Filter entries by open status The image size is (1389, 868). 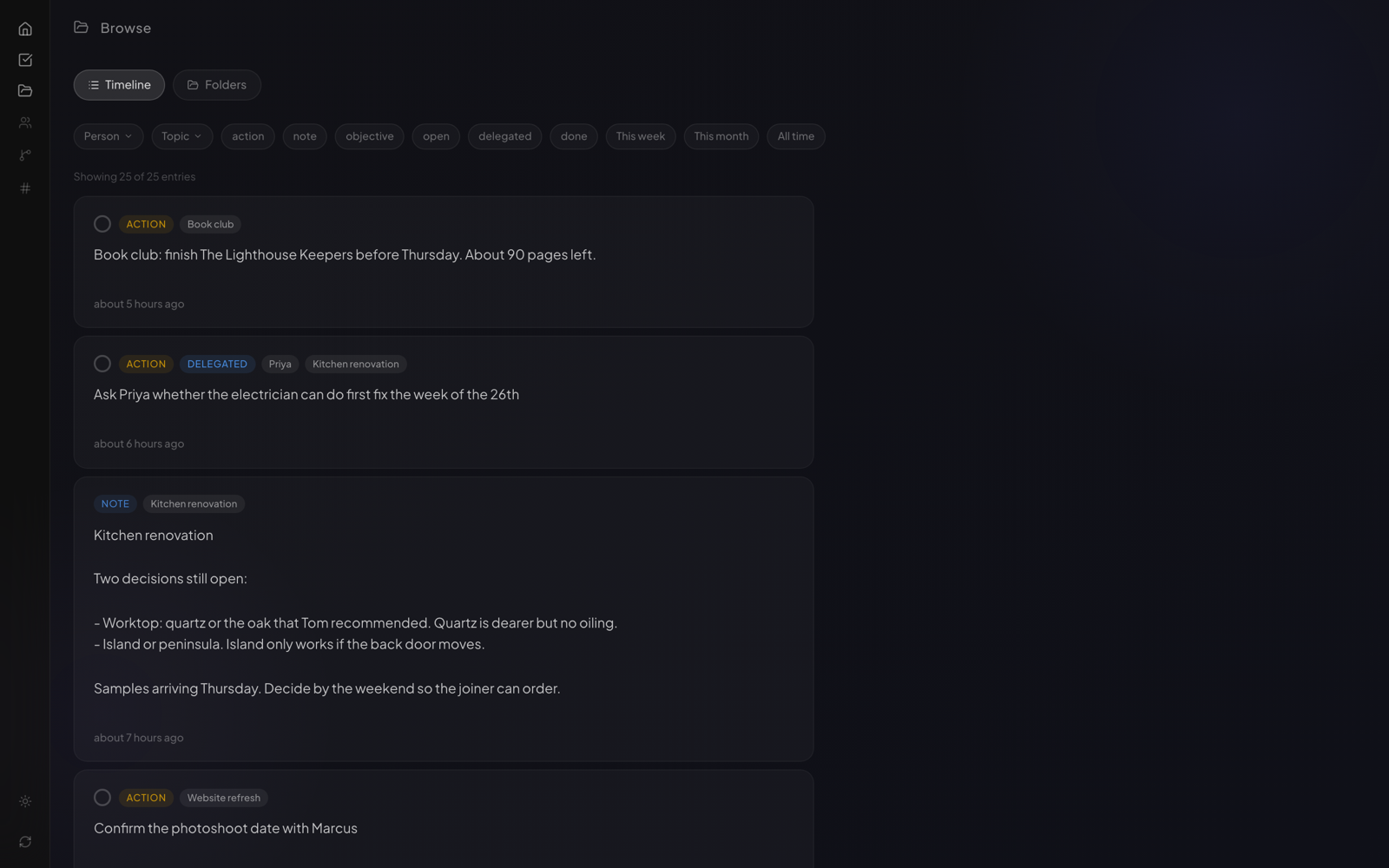point(436,136)
